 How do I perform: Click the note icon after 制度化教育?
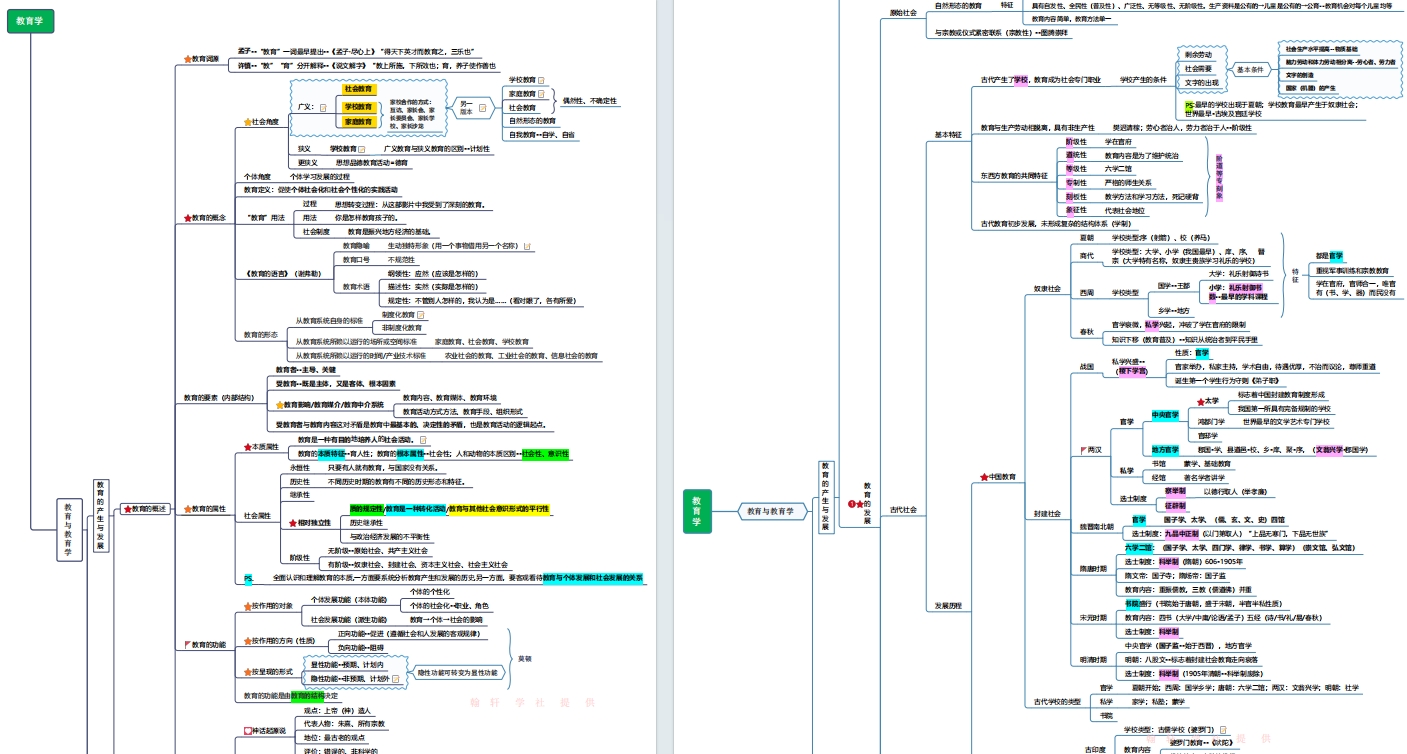point(421,314)
